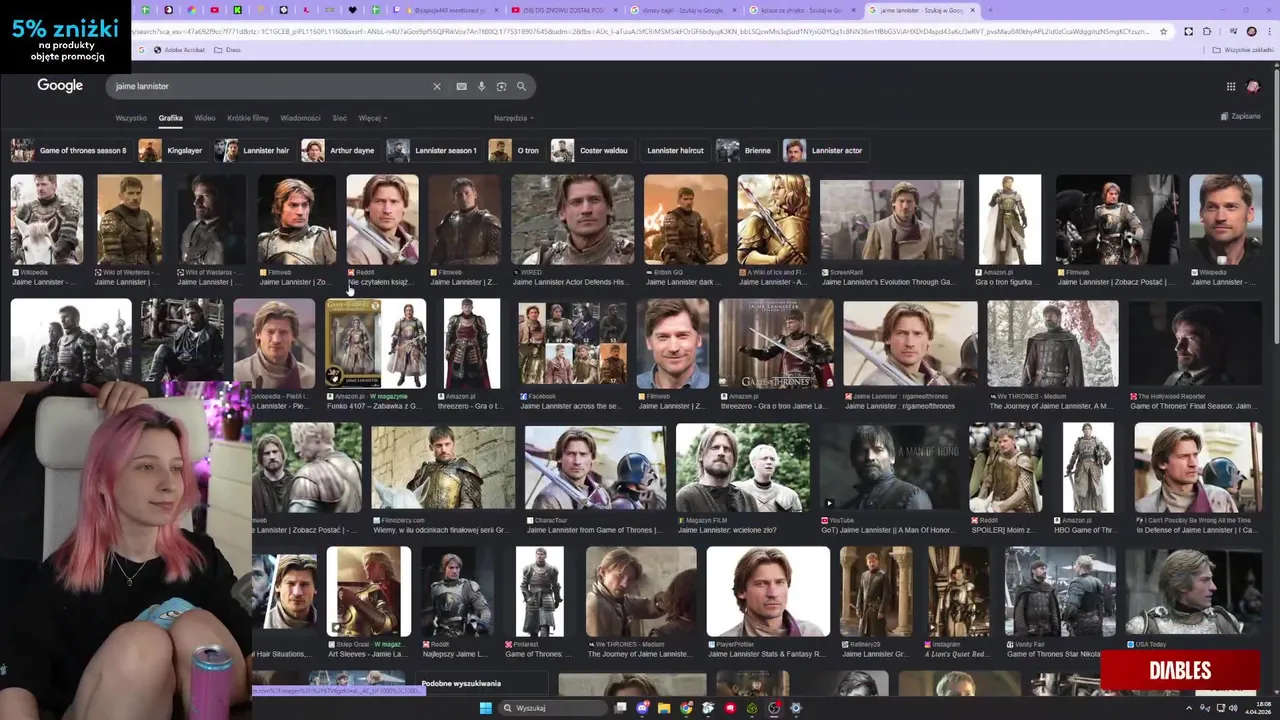Select the Kingslayer filter chip
This screenshot has height=720, width=1280.
pyautogui.click(x=171, y=150)
